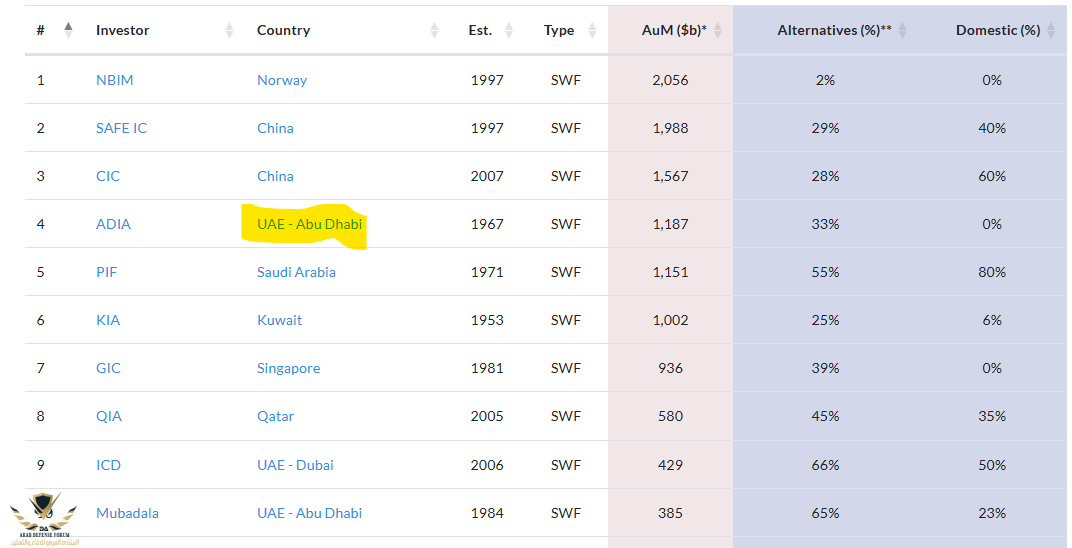Sort by Alternatives (%) column arrows
The width and height of the screenshot is (1072, 548).
tap(902, 30)
